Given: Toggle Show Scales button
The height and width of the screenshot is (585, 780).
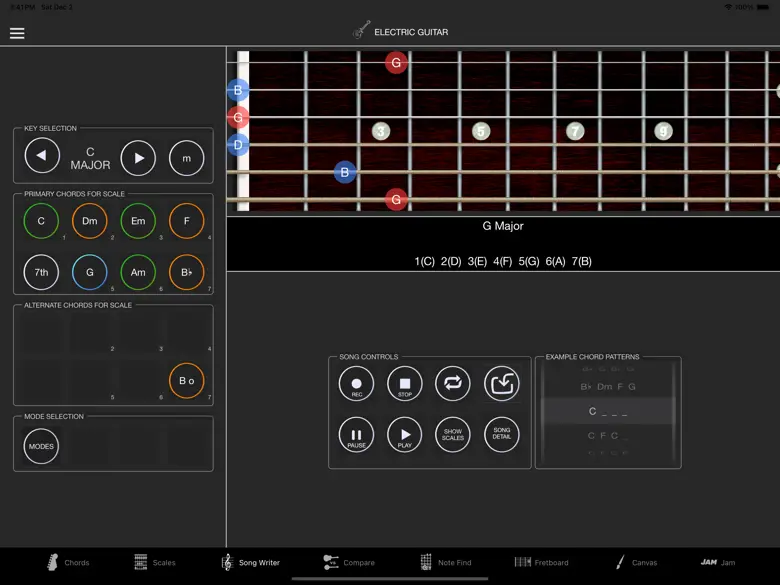Looking at the screenshot, I should click(x=453, y=435).
